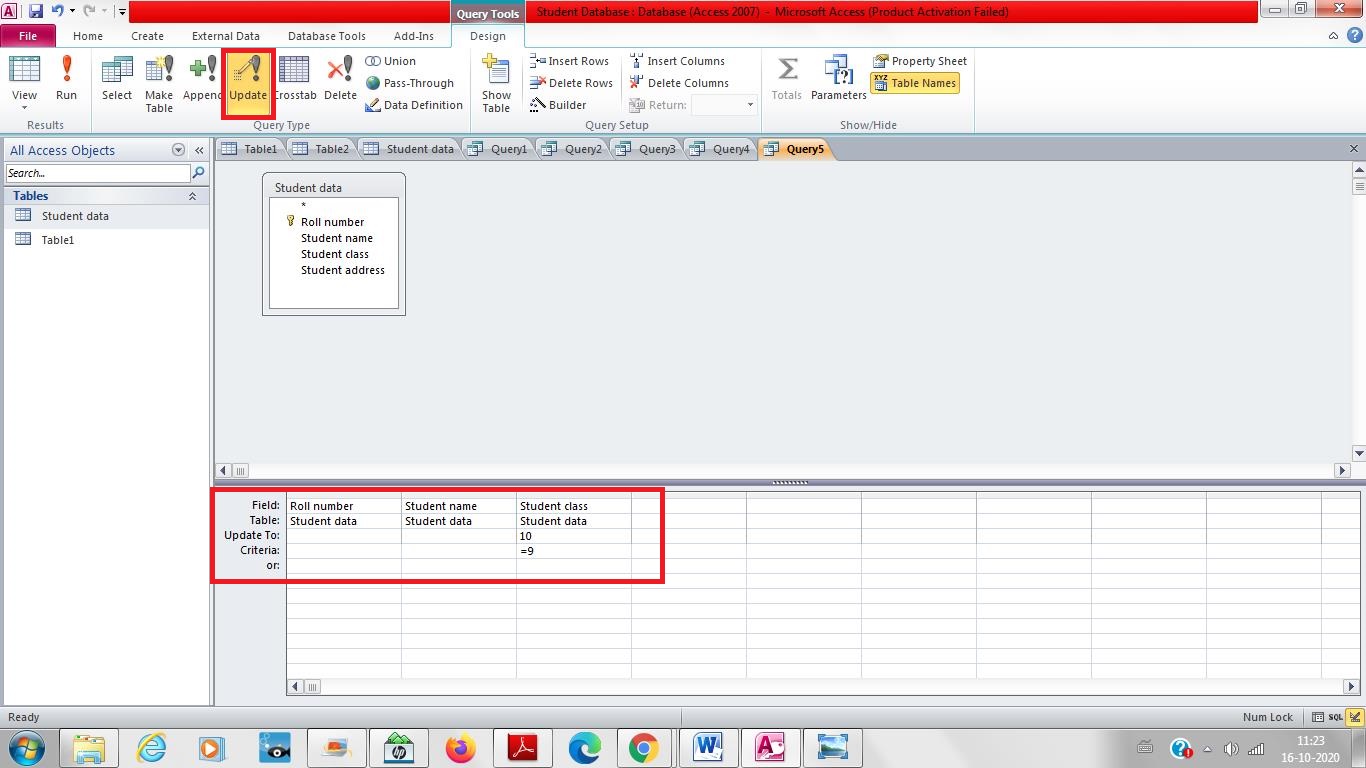Open All Access Objects category dropdown
Viewport: 1366px width, 768px height.
tap(178, 150)
